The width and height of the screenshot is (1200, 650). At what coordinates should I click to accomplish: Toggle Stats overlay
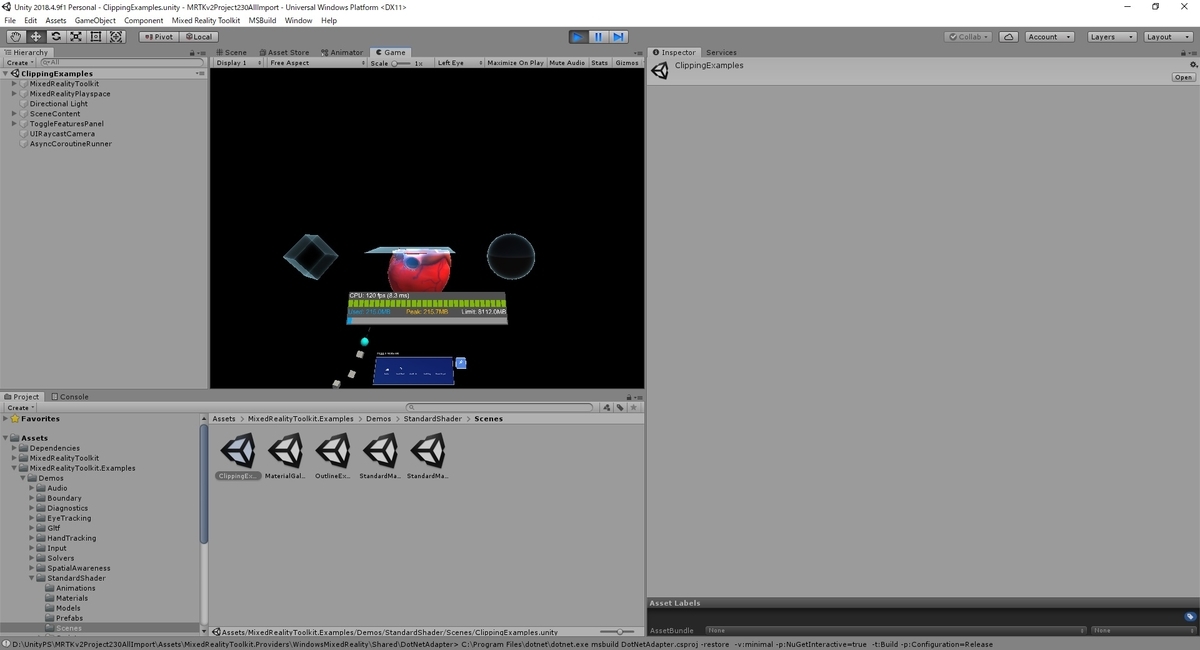pyautogui.click(x=599, y=63)
